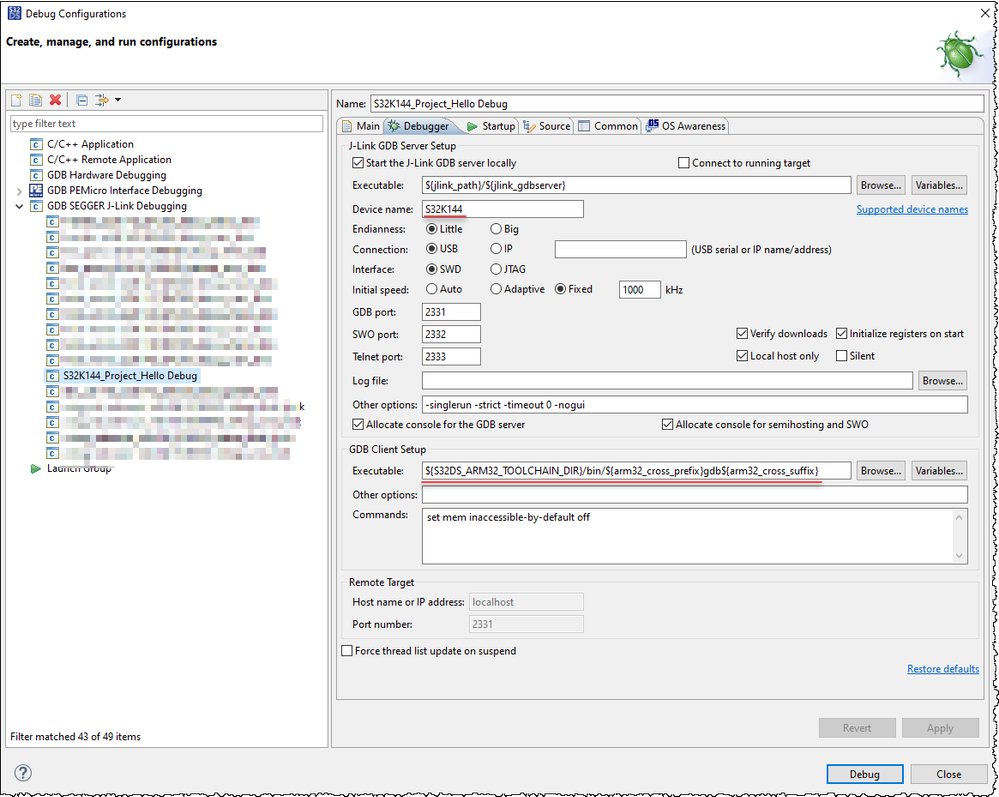Toggle Start the J-Link GDB server locally
999x797 pixels.
358,163
